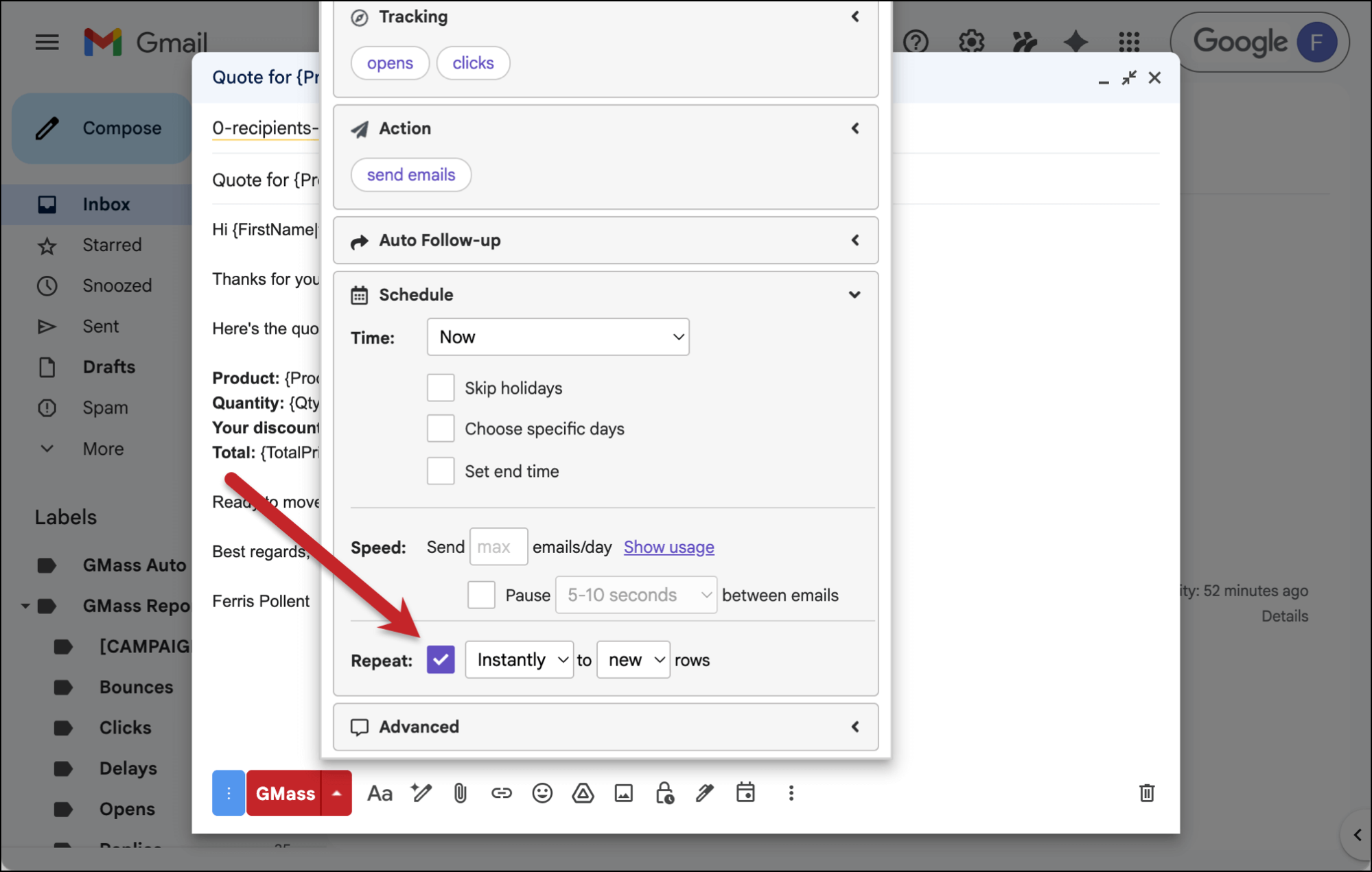The height and width of the screenshot is (872, 1372).
Task: Click the blue GMass options dots button
Action: (229, 793)
